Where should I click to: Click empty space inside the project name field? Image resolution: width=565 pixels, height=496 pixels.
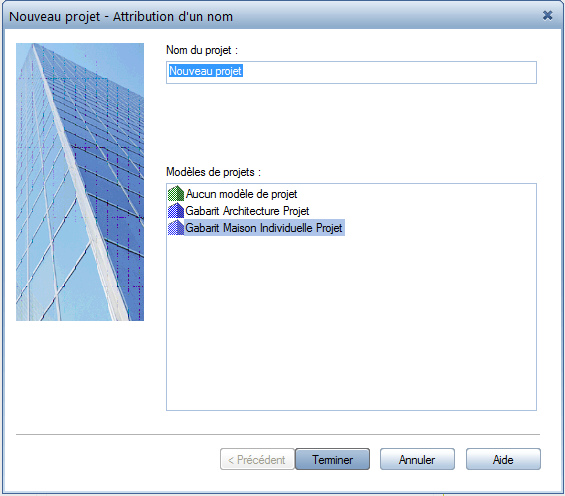point(389,72)
